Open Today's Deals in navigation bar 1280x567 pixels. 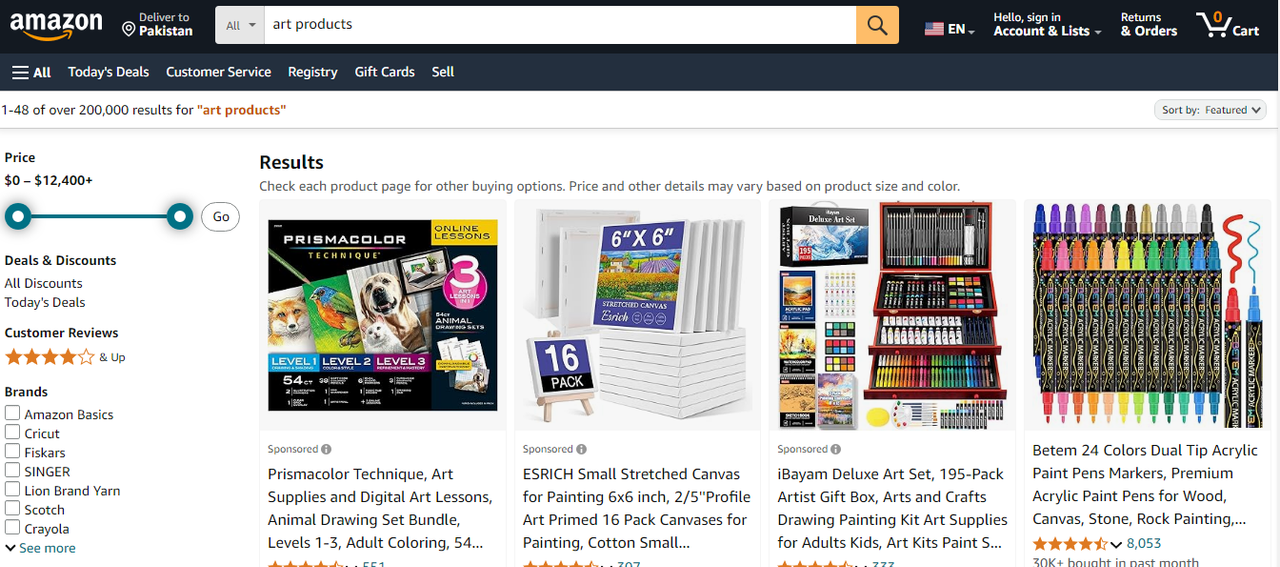click(108, 72)
